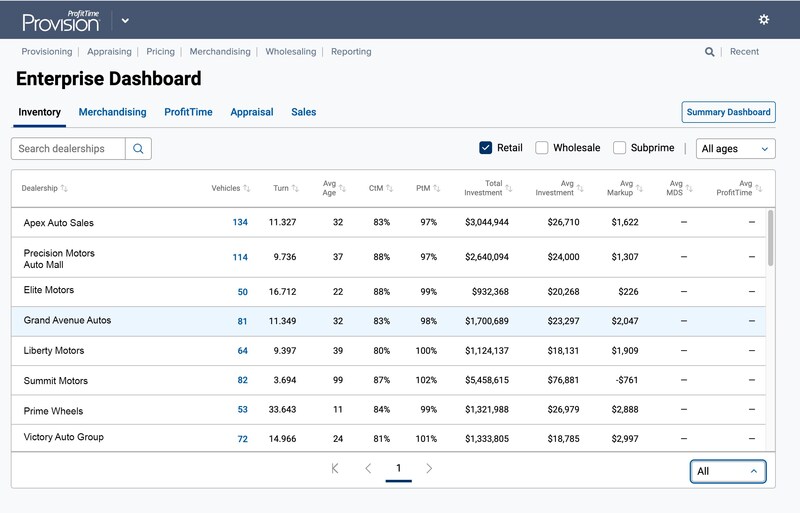
Task: Sort by Total Investment column arrows
Action: coord(509,188)
